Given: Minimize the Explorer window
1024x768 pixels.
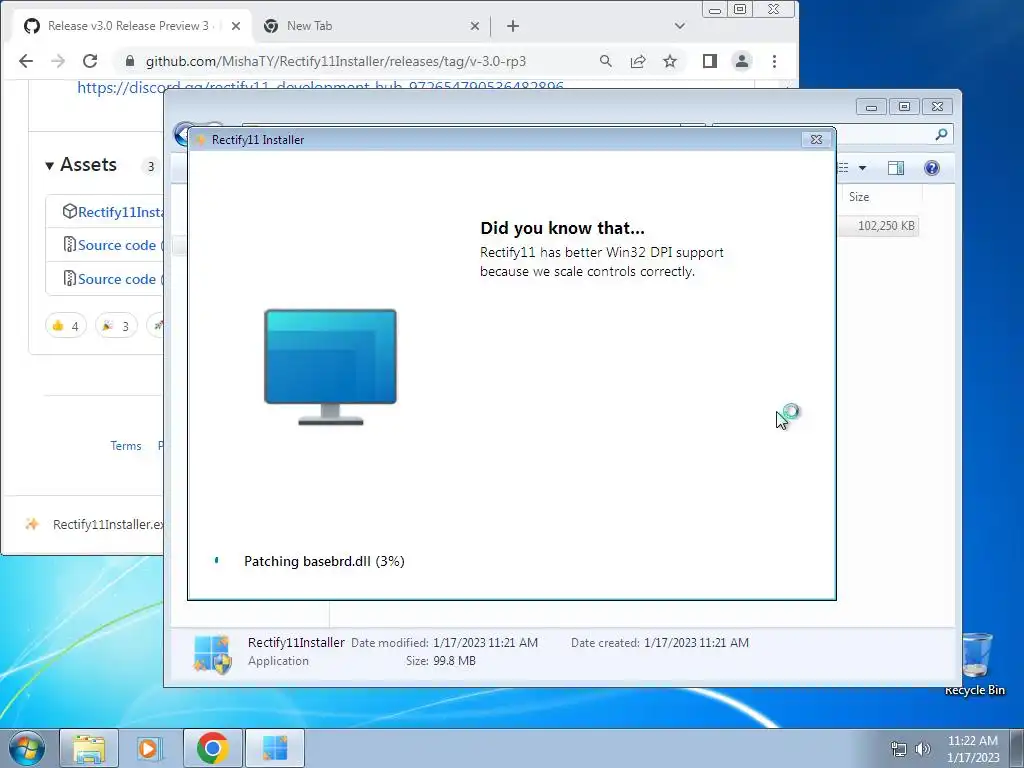Looking at the screenshot, I should 871,106.
